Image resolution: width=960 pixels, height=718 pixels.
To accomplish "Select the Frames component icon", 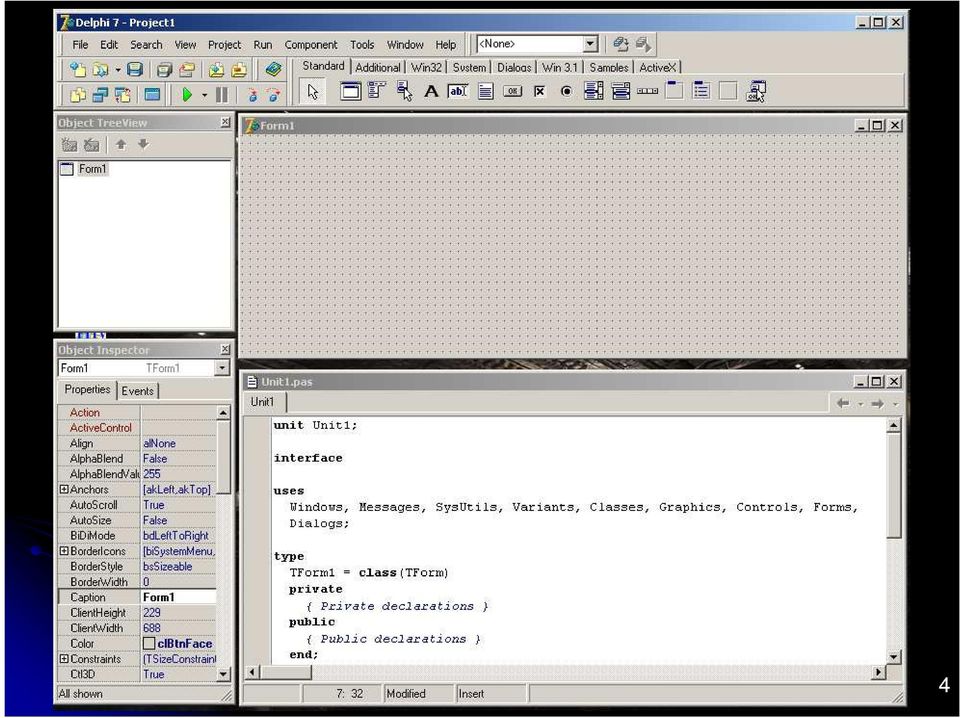I will (x=350, y=91).
